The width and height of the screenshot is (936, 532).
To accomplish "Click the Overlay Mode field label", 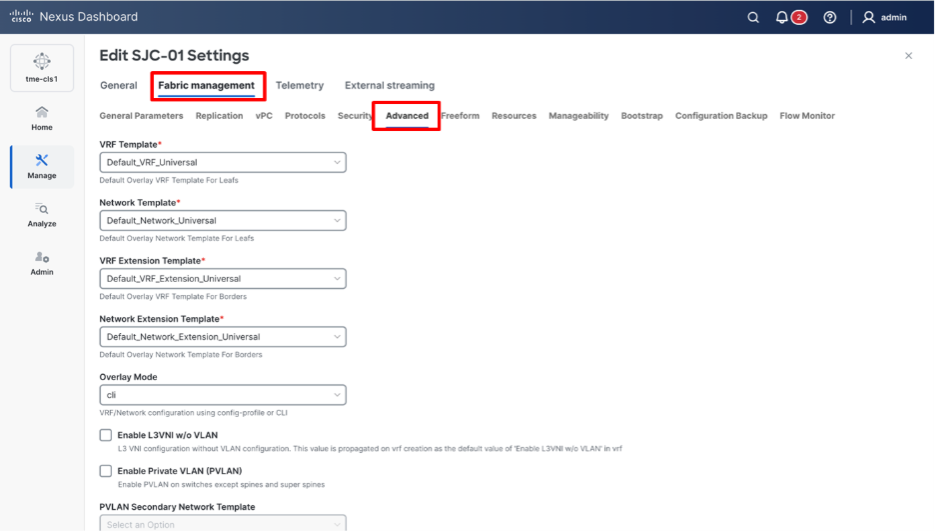I will (x=128, y=377).
